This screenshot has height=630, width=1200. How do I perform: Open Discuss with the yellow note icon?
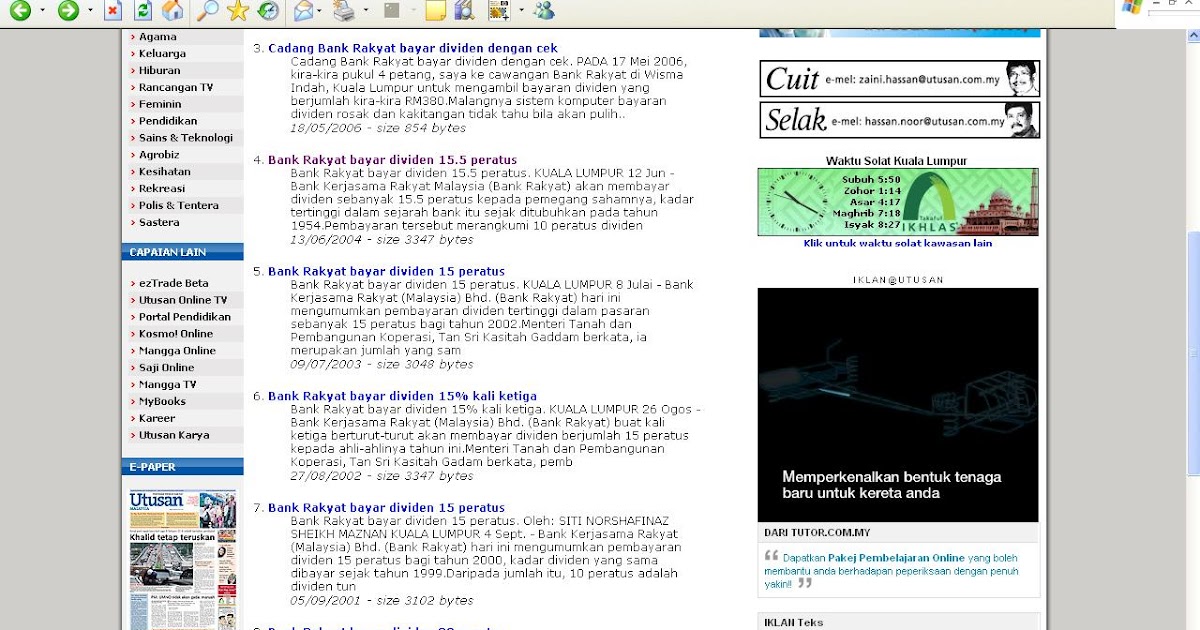tap(435, 11)
